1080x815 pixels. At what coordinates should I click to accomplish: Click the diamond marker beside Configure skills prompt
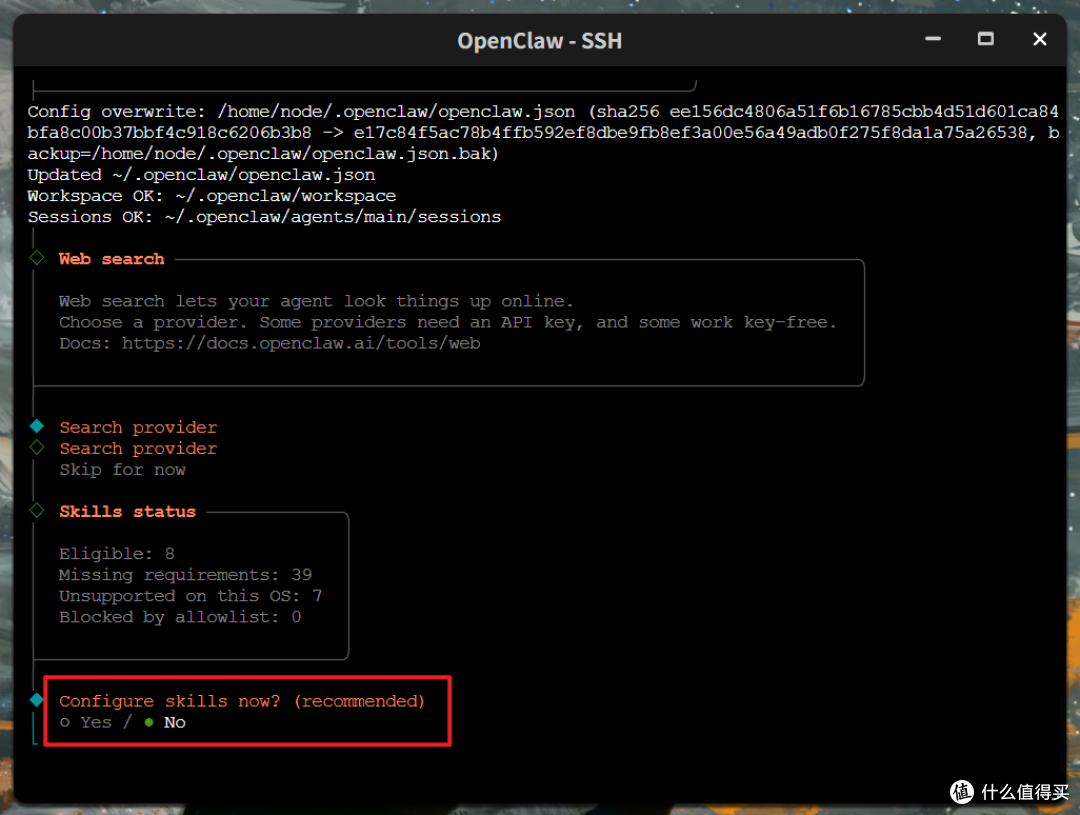tap(37, 701)
